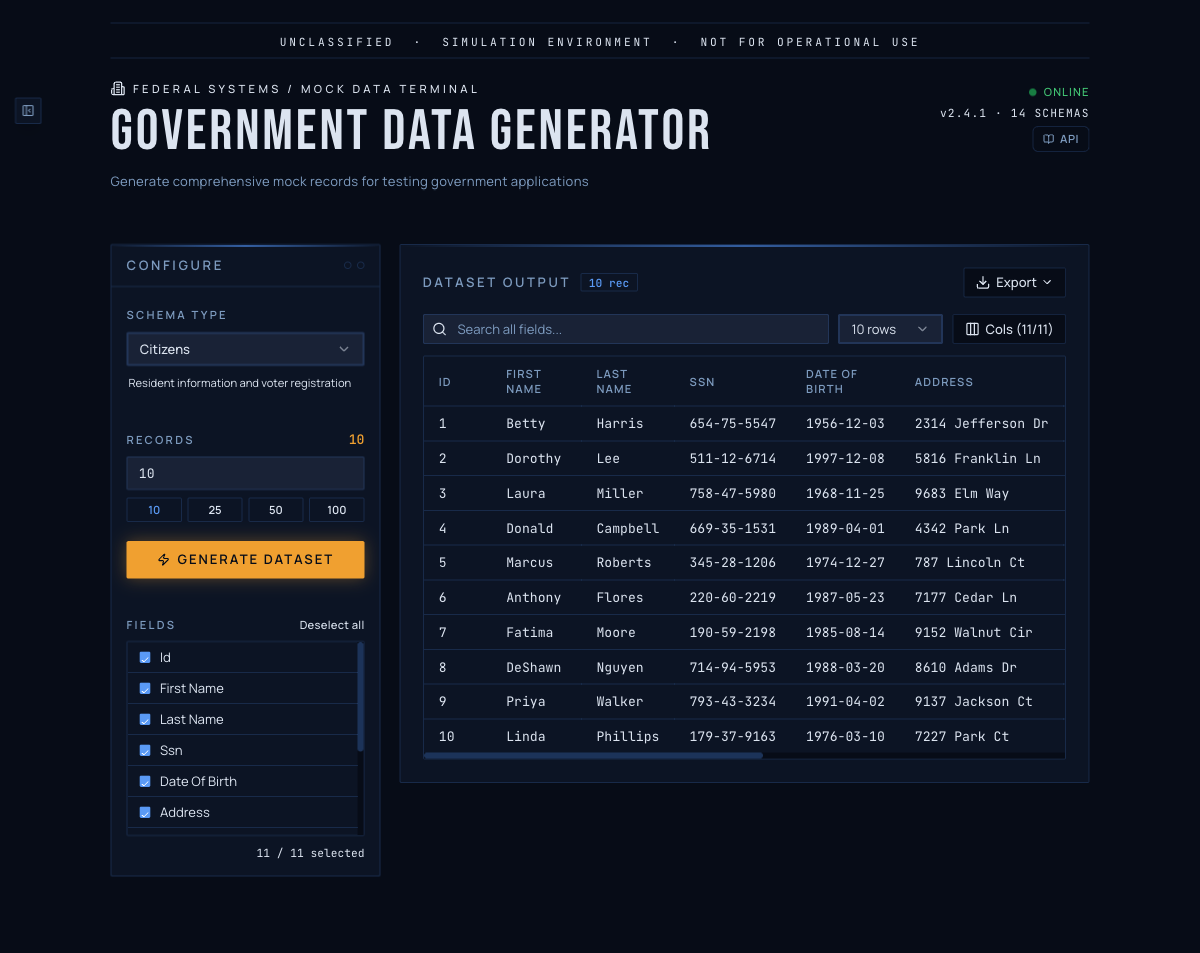Click the Fields list vertical scrollbar

pyautogui.click(x=360, y=698)
